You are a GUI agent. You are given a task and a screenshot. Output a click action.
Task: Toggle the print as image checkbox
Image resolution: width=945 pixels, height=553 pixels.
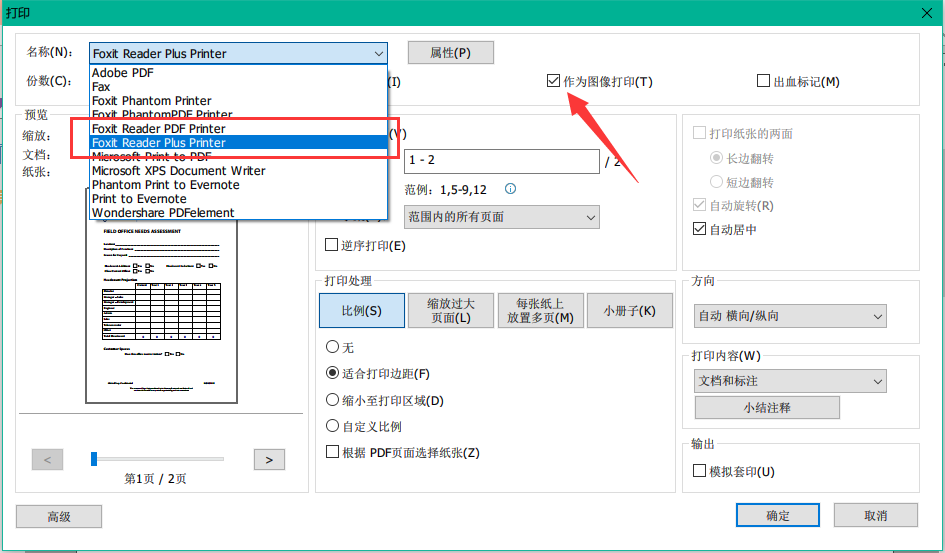coord(553,80)
